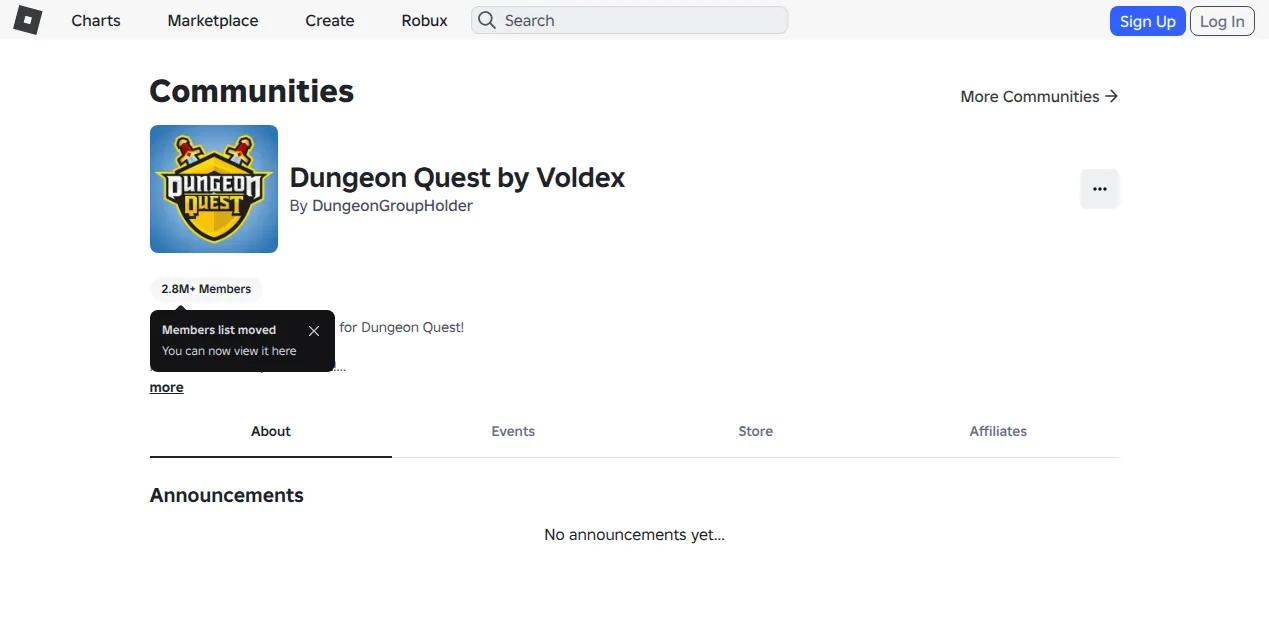Screen dimensions: 1269x618
Task: Click the Roblox logo icon
Action: pyautogui.click(x=27, y=20)
